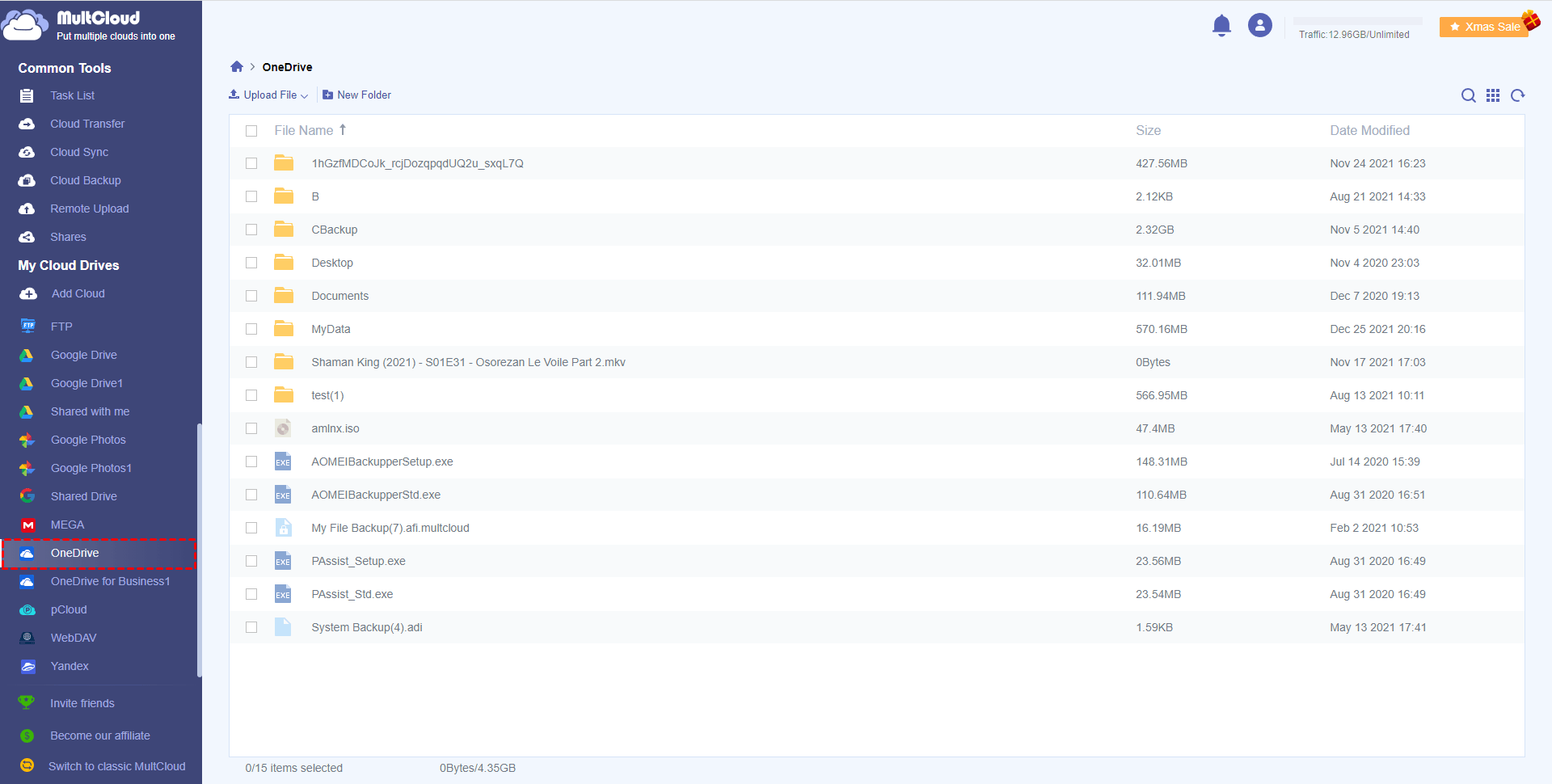Click the MultCloud logo
Image resolution: width=1552 pixels, height=784 pixels.
click(89, 25)
